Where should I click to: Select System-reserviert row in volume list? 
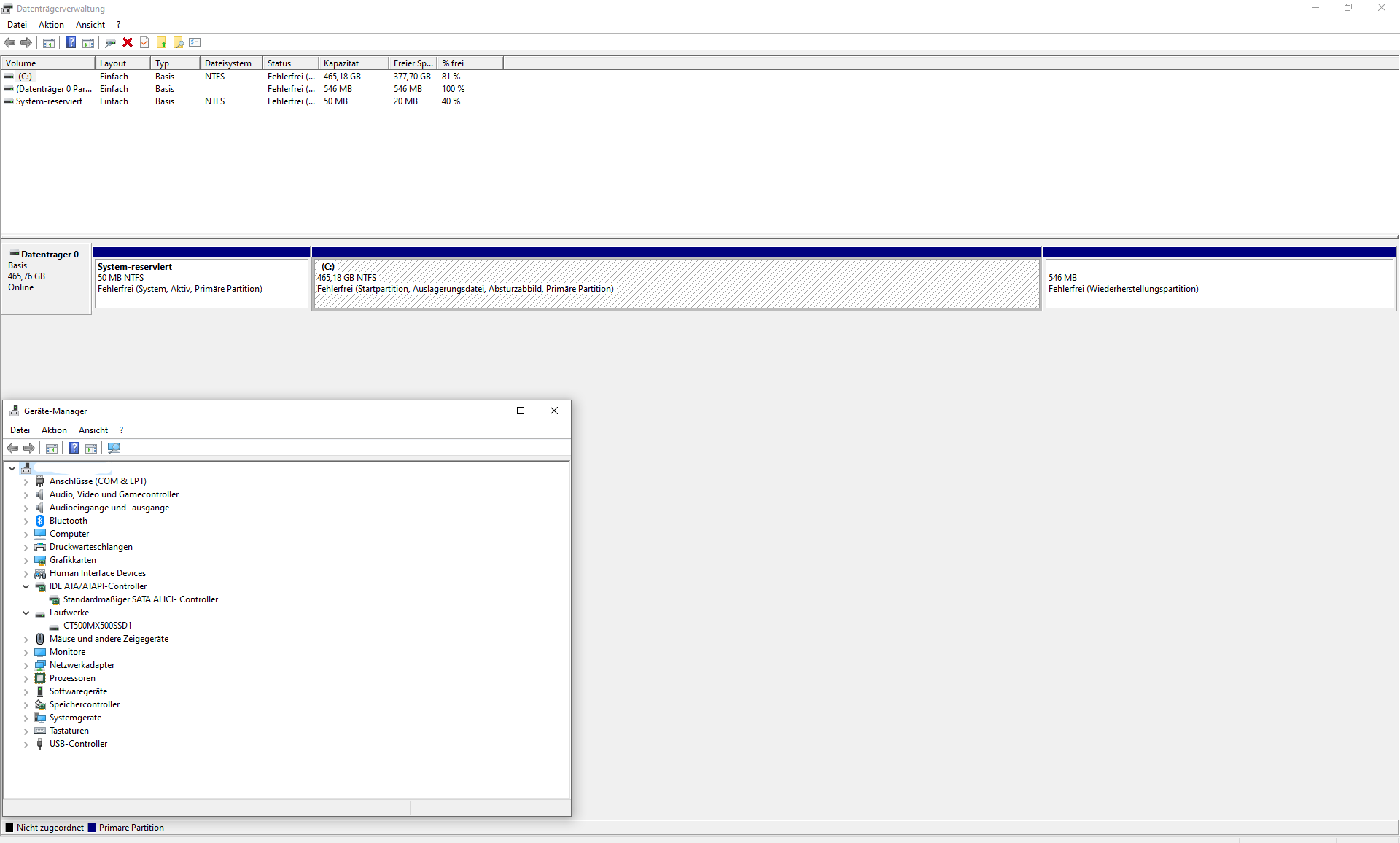pos(49,101)
